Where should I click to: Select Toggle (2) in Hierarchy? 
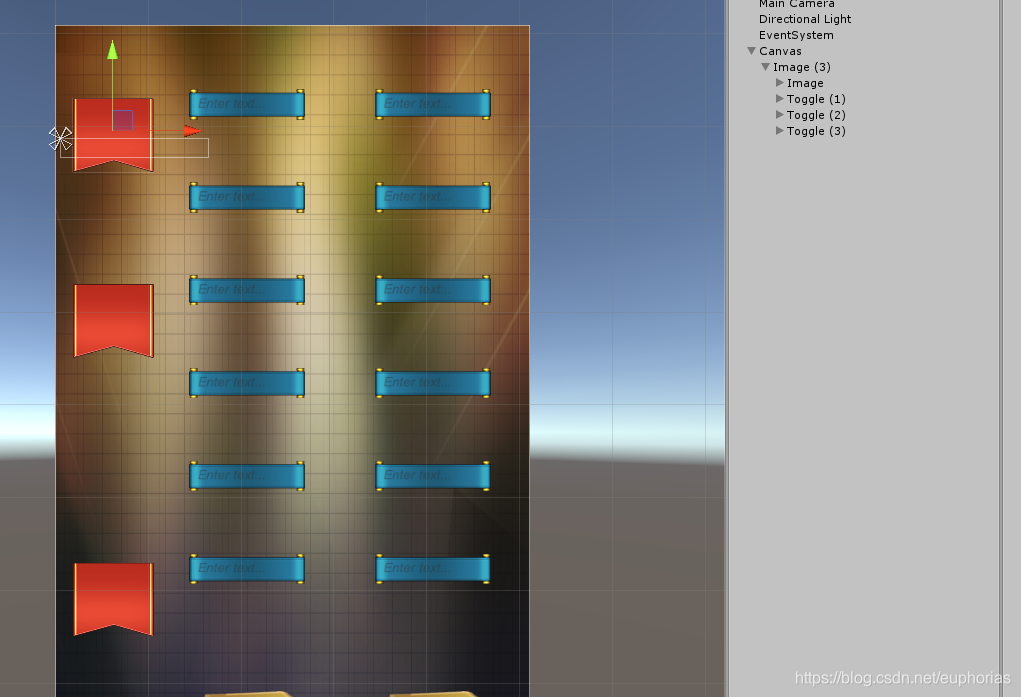pos(816,115)
